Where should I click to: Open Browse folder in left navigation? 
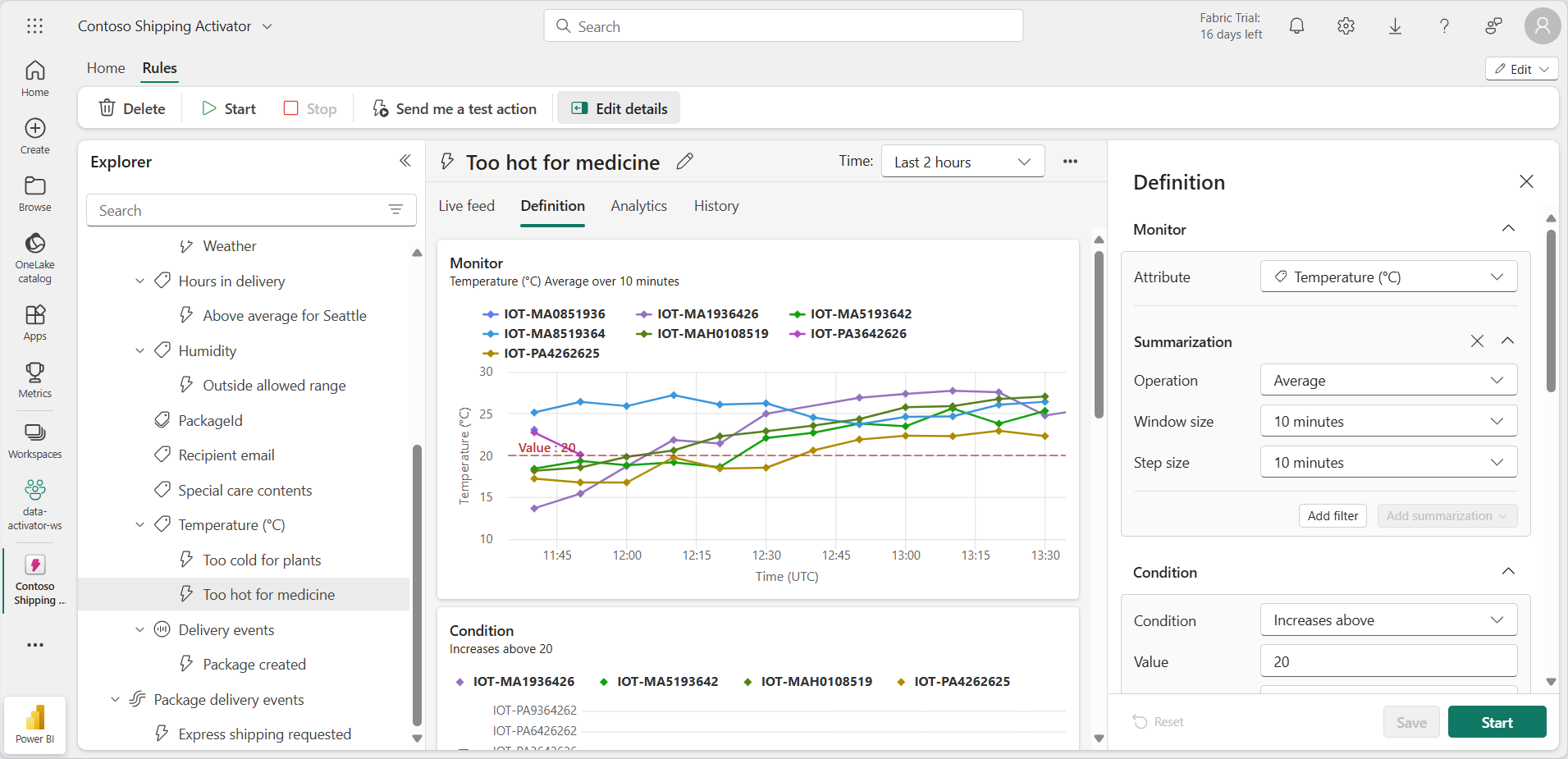pos(34,194)
